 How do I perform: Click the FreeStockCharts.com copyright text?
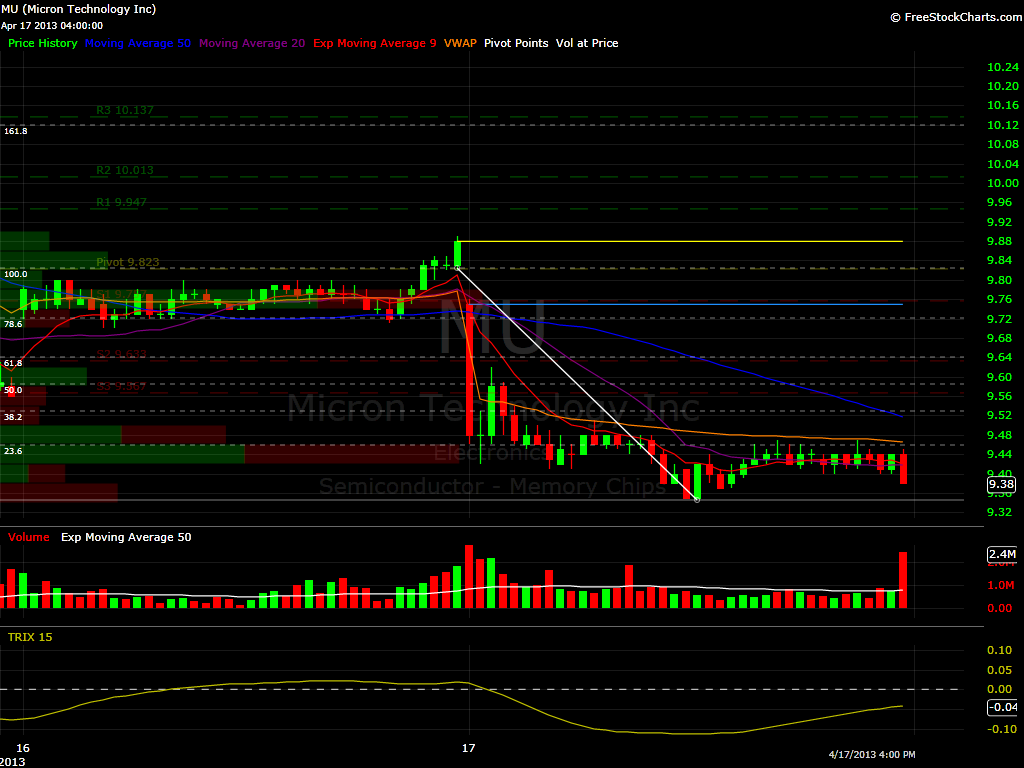(956, 17)
